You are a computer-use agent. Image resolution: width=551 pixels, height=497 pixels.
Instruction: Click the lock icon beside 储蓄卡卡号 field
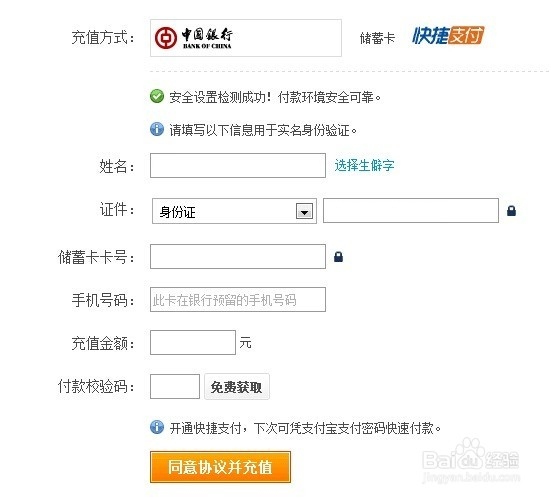[x=338, y=257]
